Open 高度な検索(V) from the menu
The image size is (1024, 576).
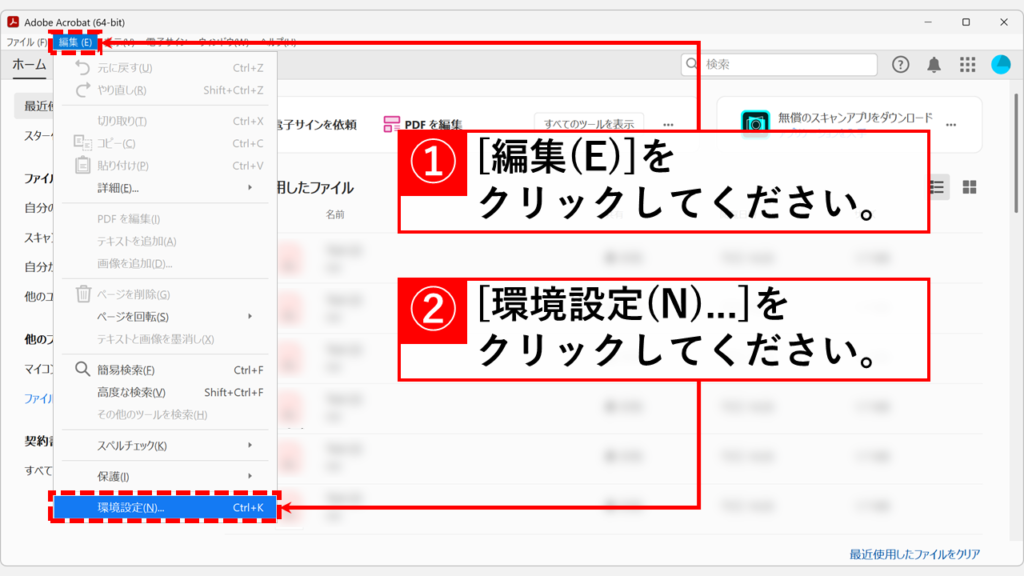[x=165, y=392]
